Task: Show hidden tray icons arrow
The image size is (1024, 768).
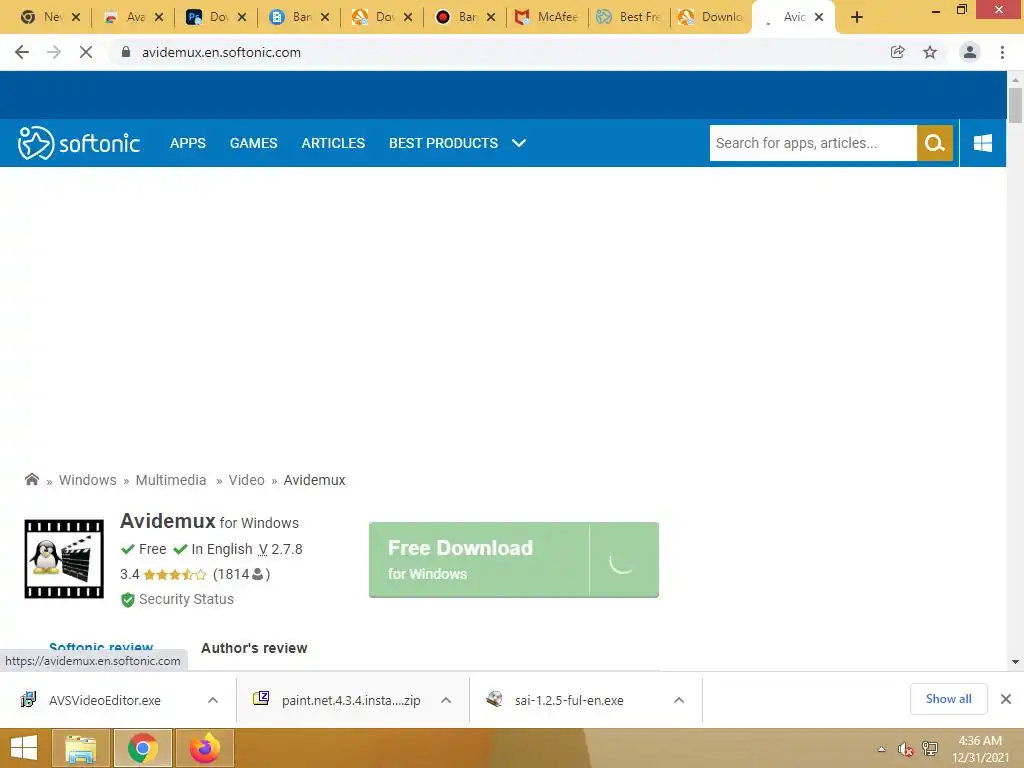Action: (882, 749)
